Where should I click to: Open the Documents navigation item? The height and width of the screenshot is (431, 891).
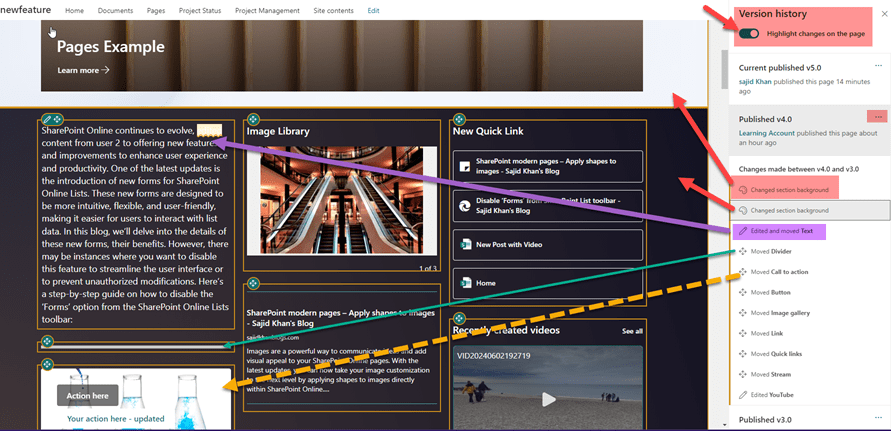pyautogui.click(x=115, y=10)
